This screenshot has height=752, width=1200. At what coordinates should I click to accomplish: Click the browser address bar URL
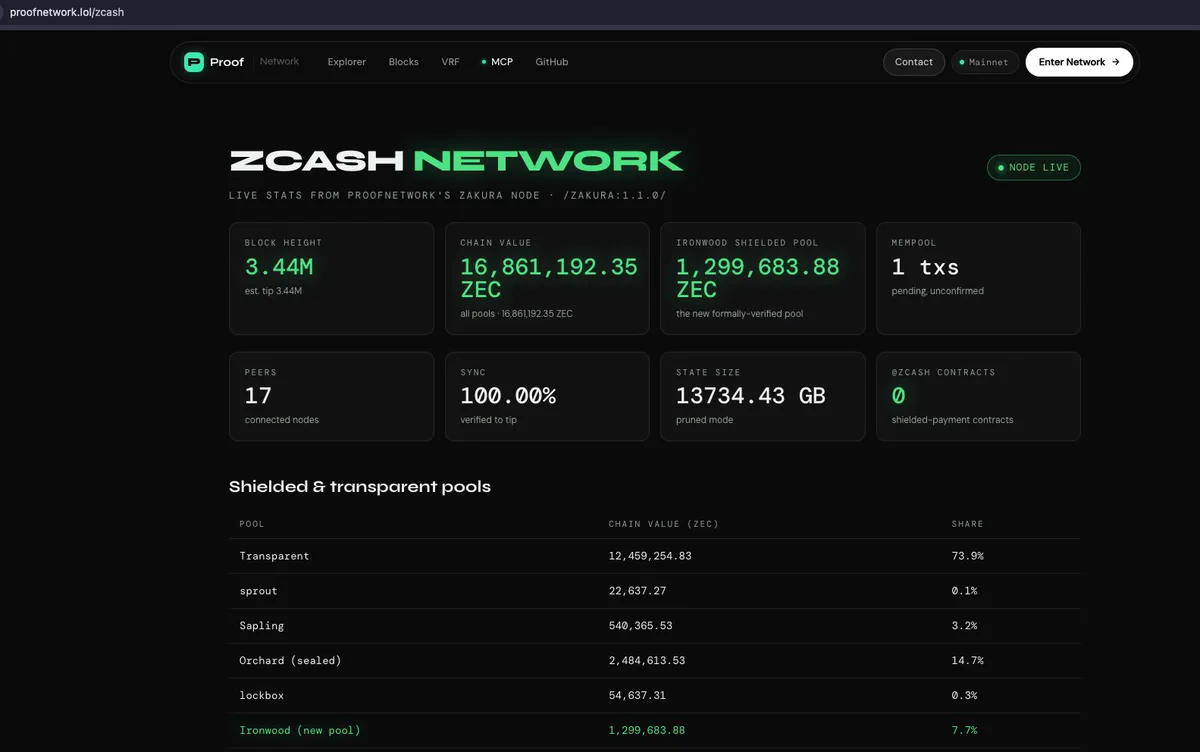click(x=67, y=12)
